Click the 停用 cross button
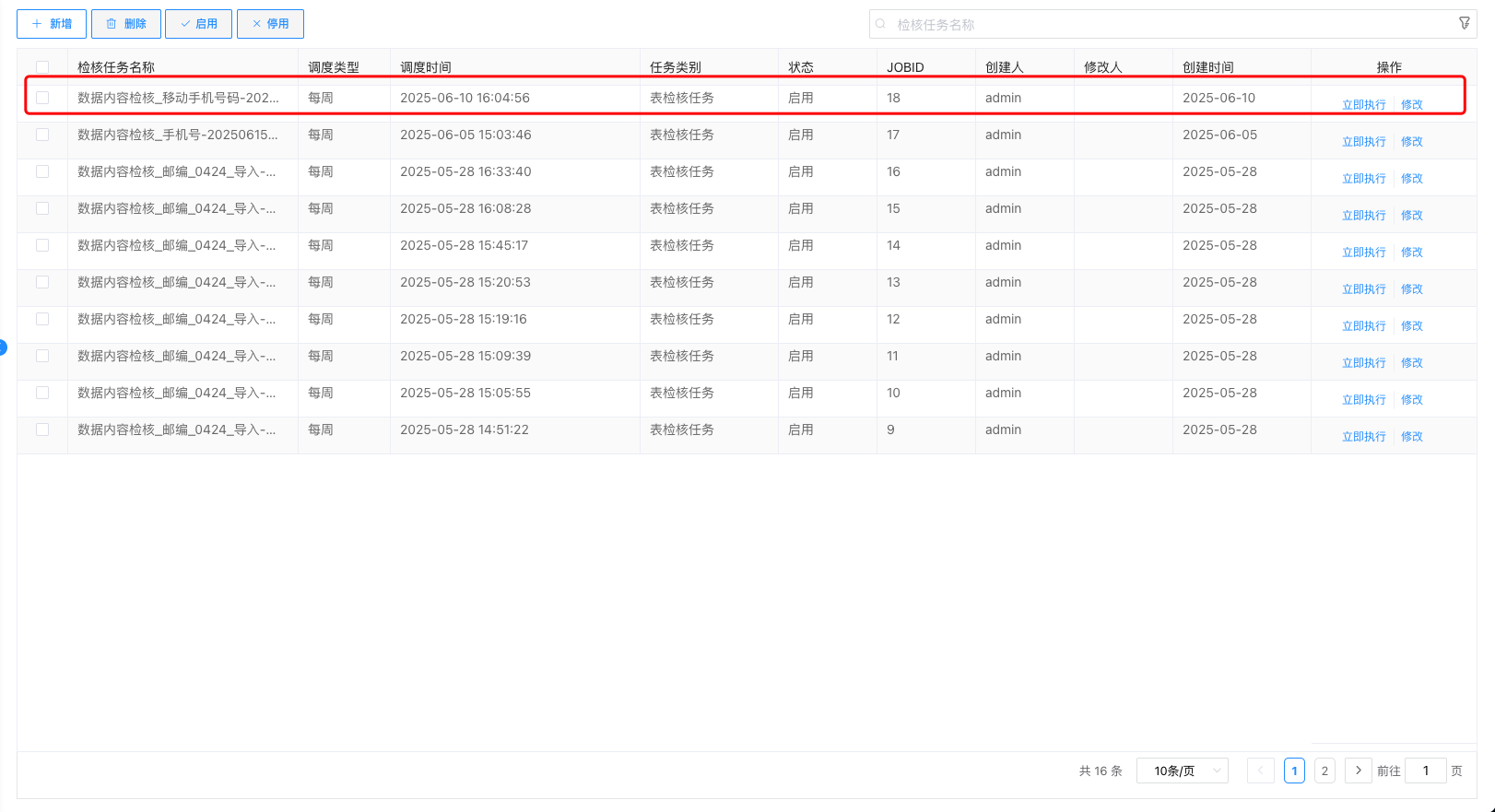This screenshot has height=812, width=1495. point(270,24)
